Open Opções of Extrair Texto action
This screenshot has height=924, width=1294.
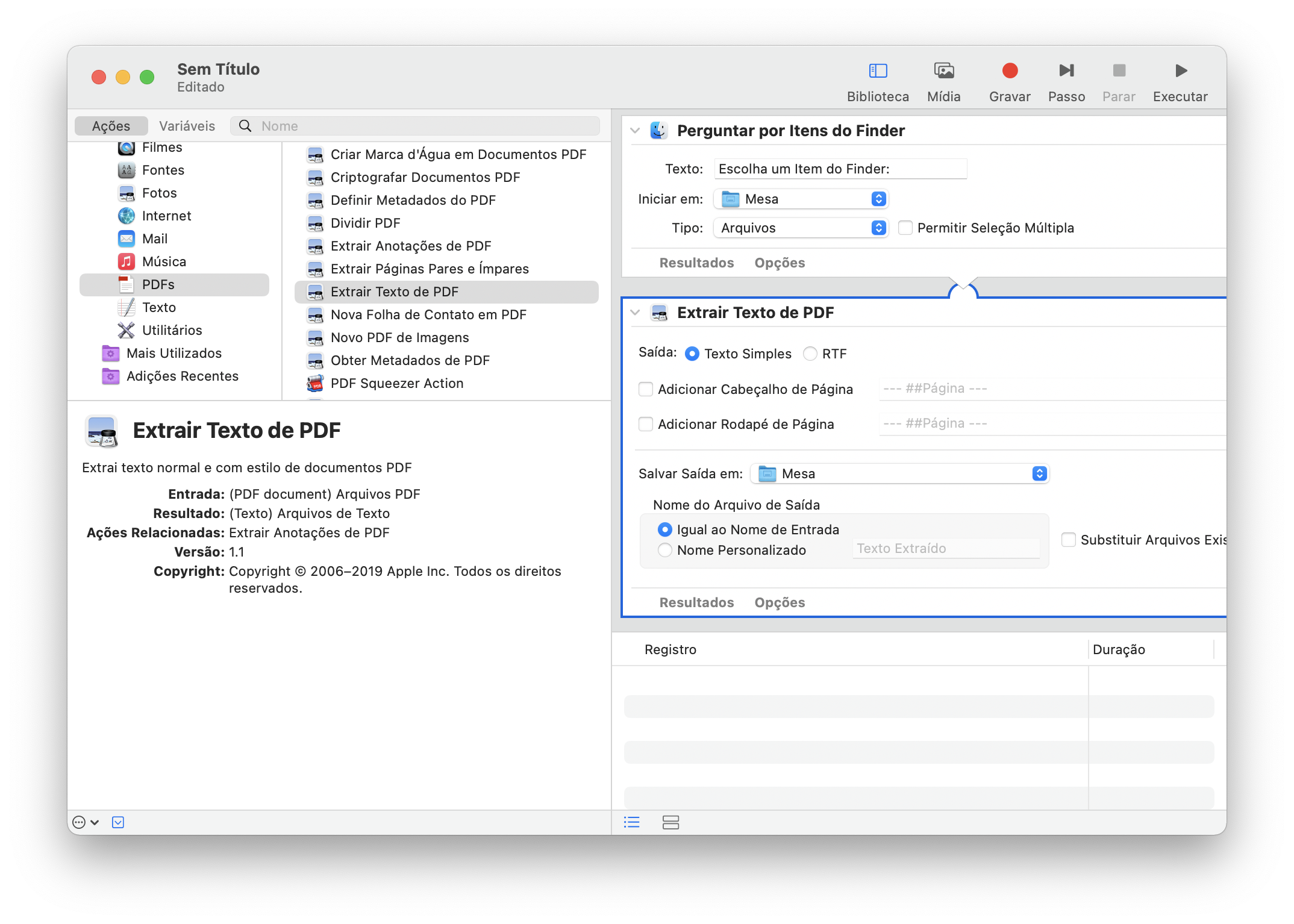click(780, 602)
